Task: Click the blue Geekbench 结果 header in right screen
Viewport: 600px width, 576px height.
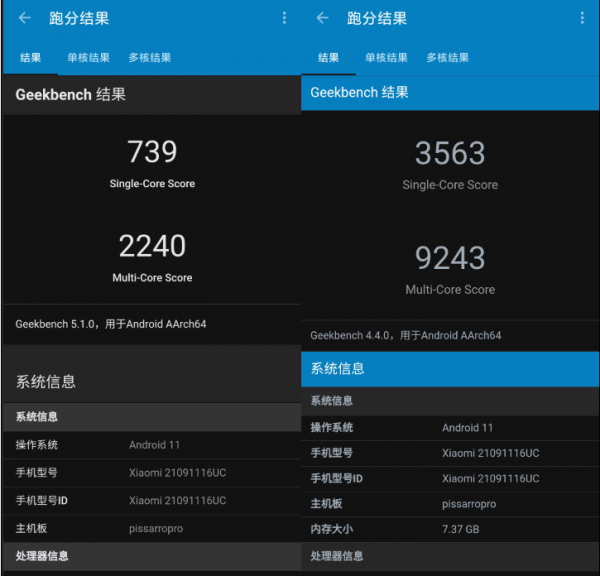Action: coord(450,93)
